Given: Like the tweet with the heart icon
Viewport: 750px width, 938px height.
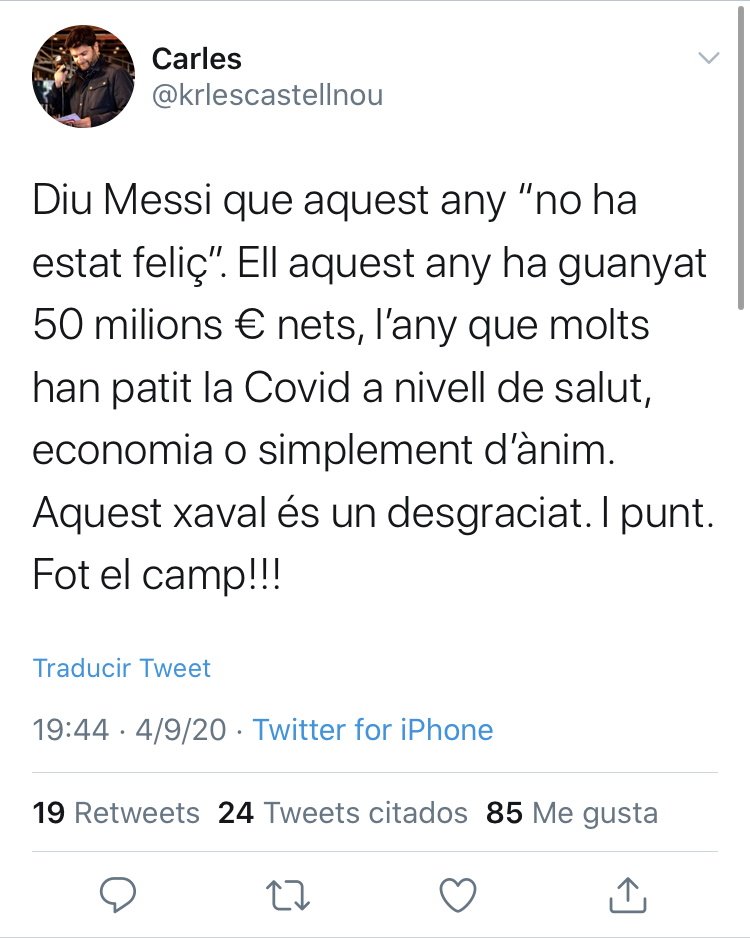Looking at the screenshot, I should (458, 893).
